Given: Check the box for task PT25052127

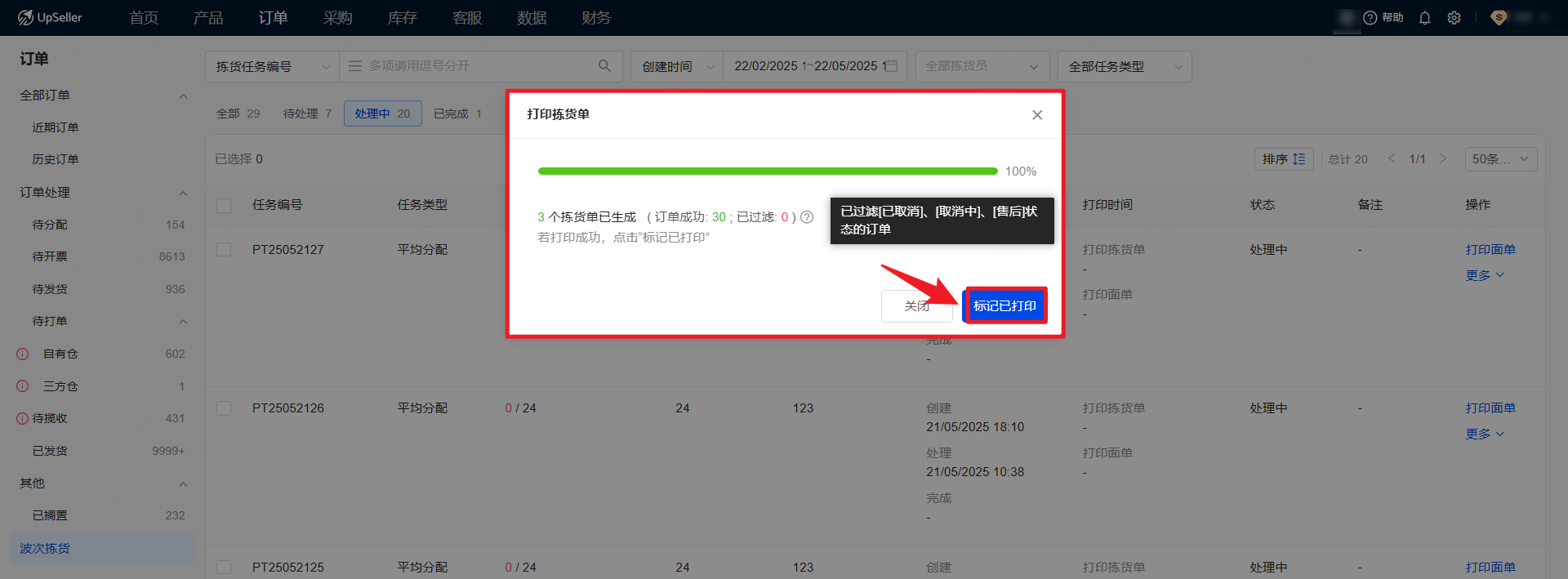Looking at the screenshot, I should click(224, 250).
